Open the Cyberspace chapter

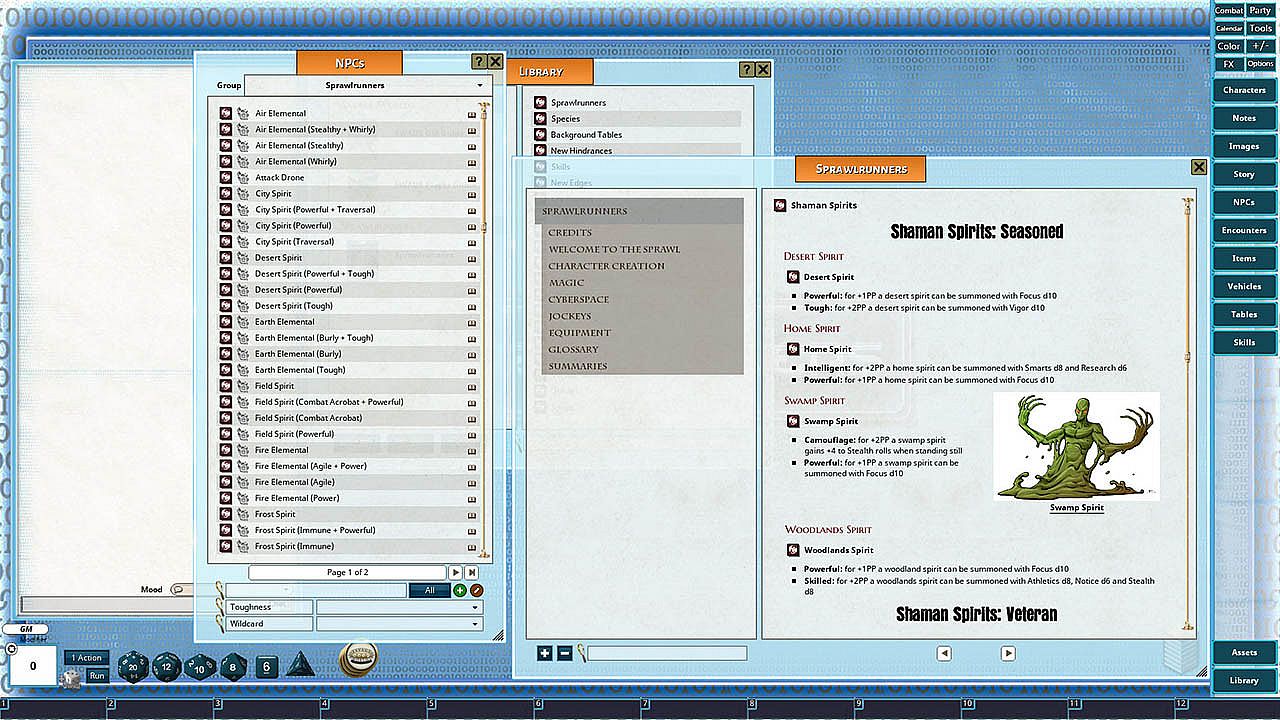pyautogui.click(x=579, y=299)
